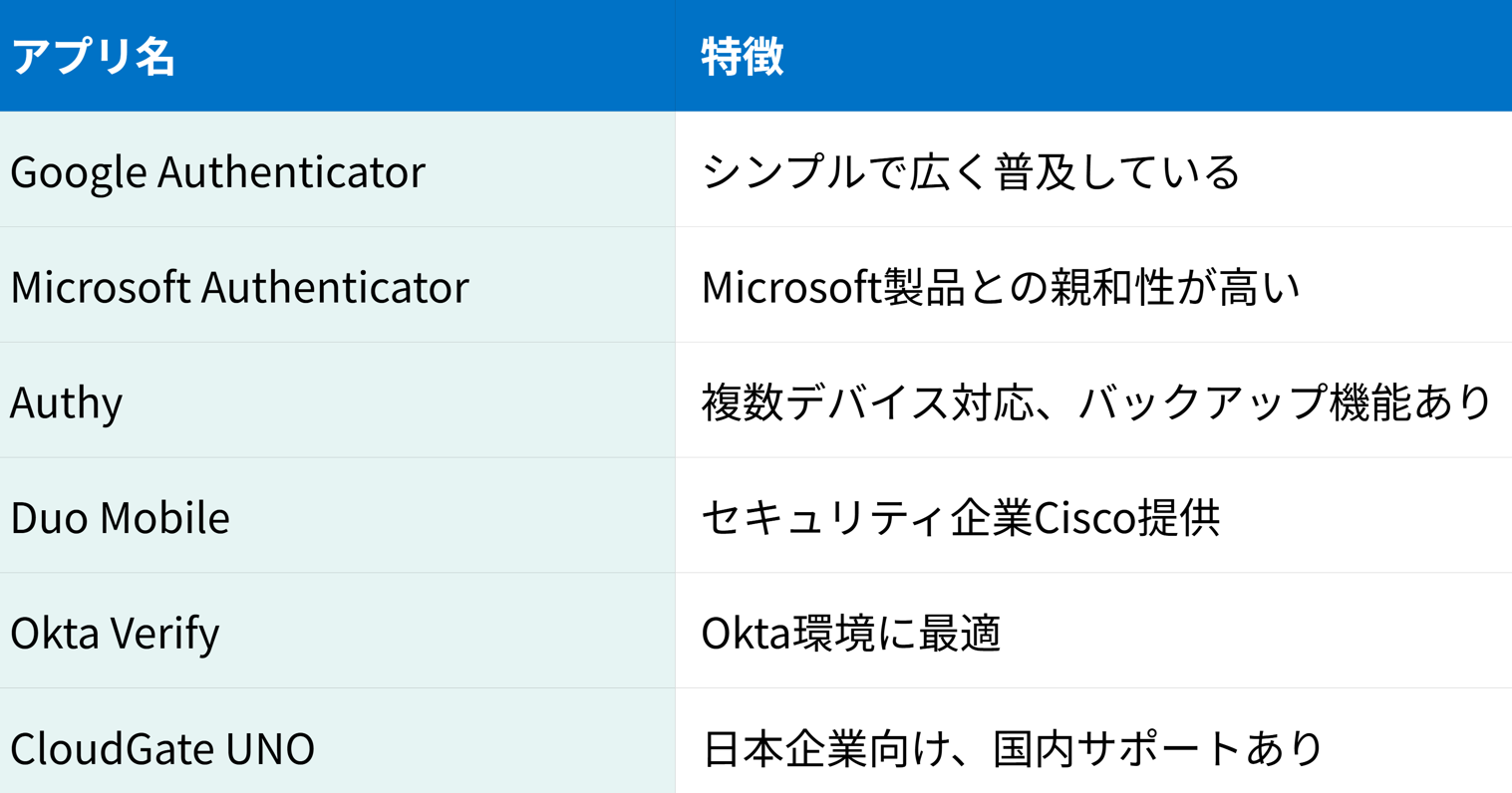Screen dimensions: 1512x793
Task: Click the Authy app name cell
Action: (x=67, y=402)
